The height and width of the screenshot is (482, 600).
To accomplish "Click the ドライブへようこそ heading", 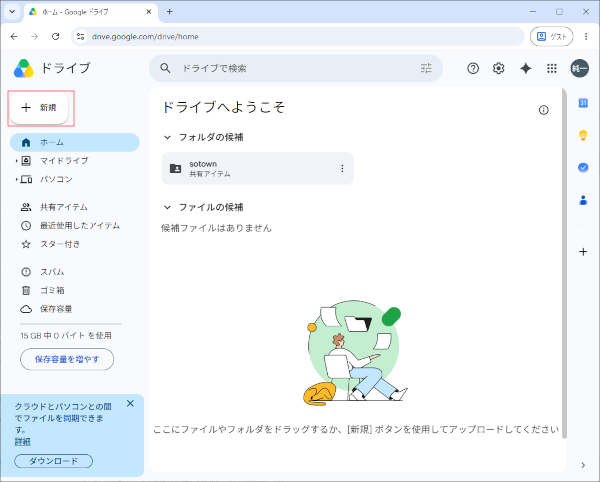I will tap(223, 107).
